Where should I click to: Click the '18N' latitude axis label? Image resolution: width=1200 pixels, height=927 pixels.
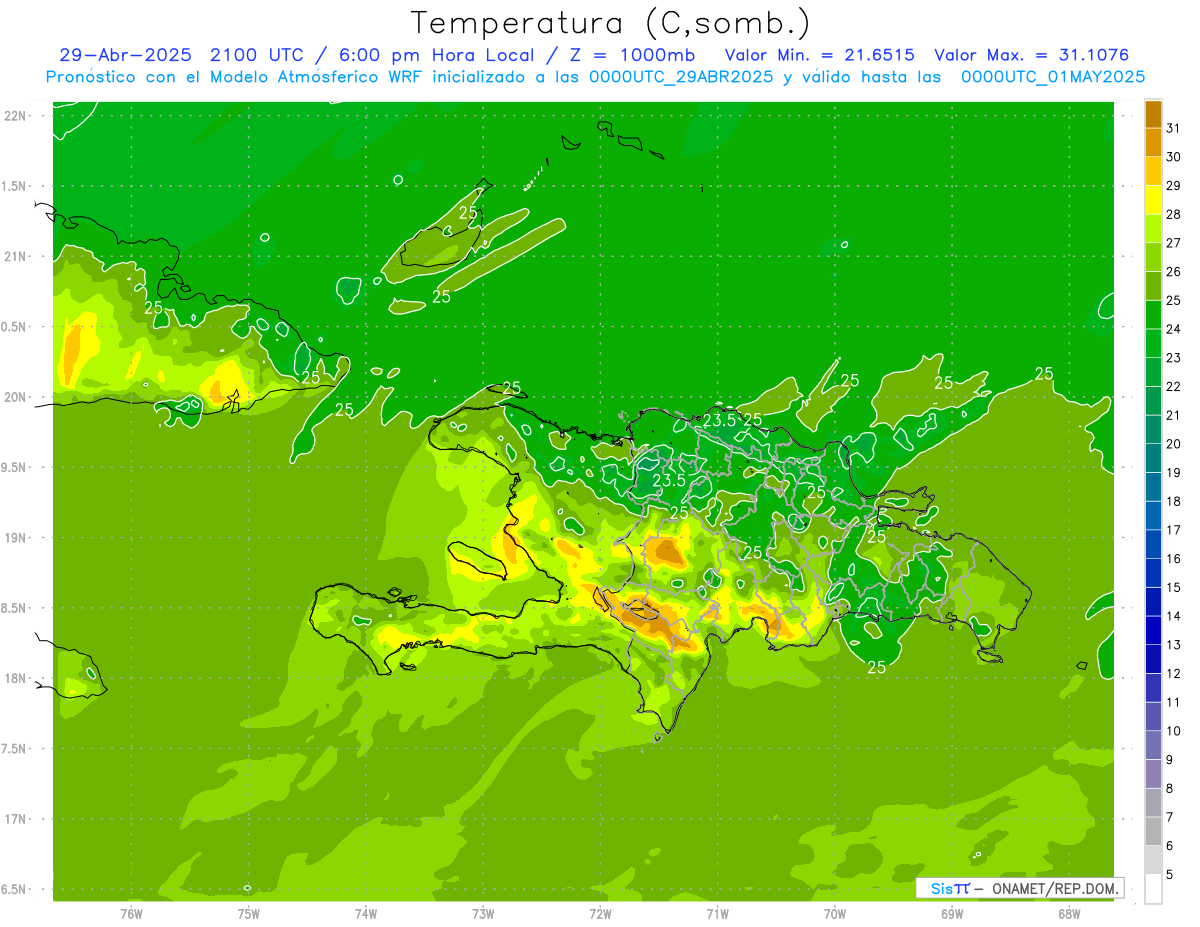point(16,678)
